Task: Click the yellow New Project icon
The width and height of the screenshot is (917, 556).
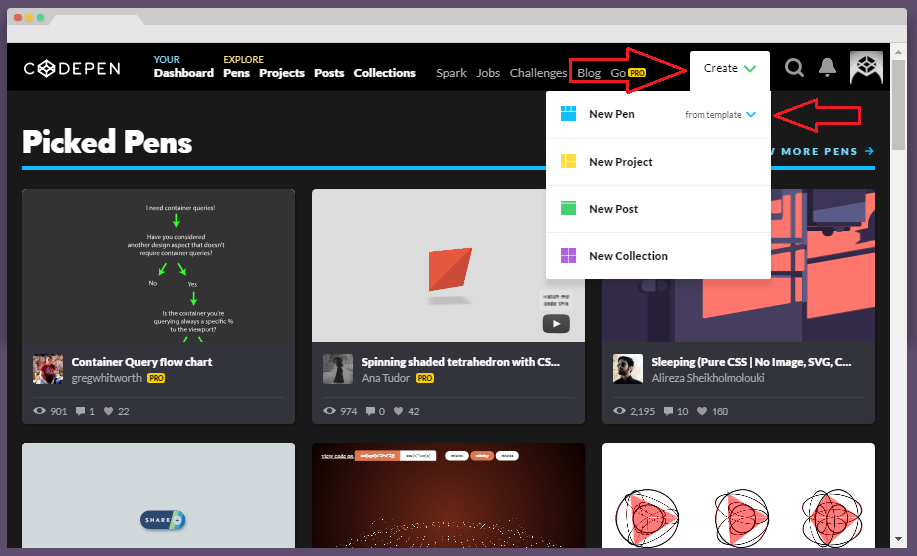Action: (x=568, y=161)
